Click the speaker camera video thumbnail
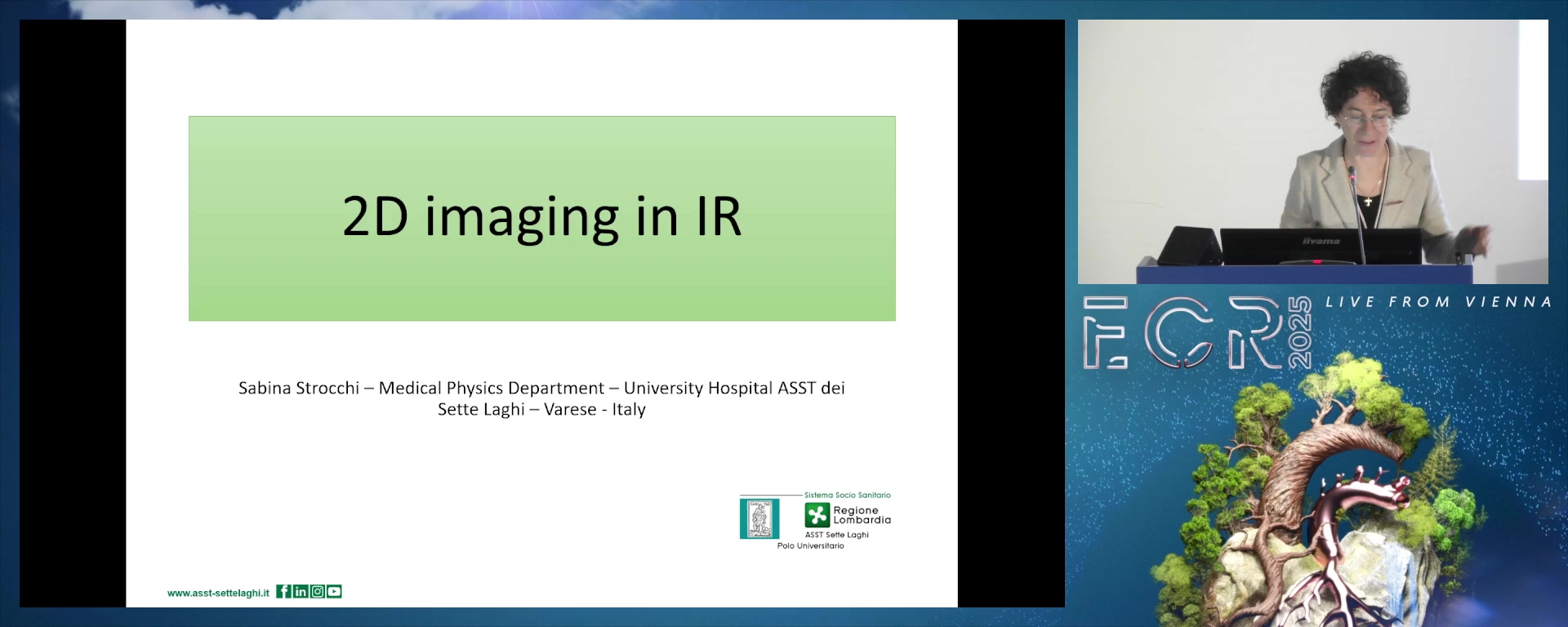 point(1312,152)
